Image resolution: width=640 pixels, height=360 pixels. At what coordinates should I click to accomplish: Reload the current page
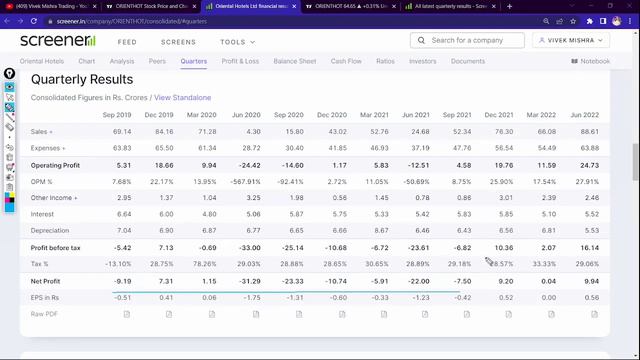[x=34, y=21]
